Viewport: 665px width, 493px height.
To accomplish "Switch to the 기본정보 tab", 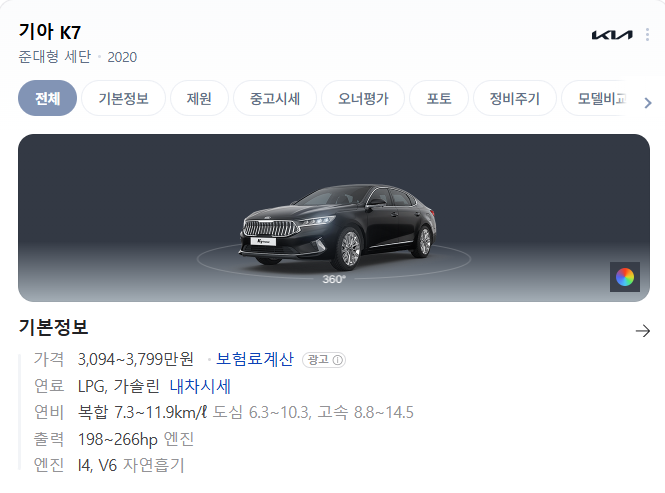I will point(123,98).
